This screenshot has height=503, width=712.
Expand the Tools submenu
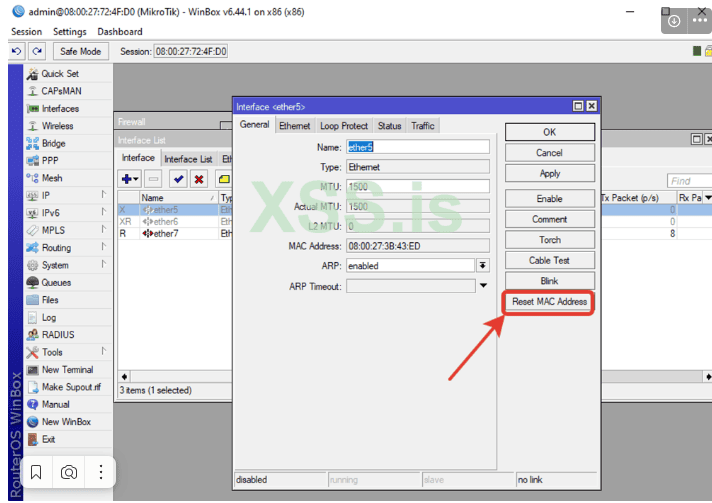[x=104, y=351]
